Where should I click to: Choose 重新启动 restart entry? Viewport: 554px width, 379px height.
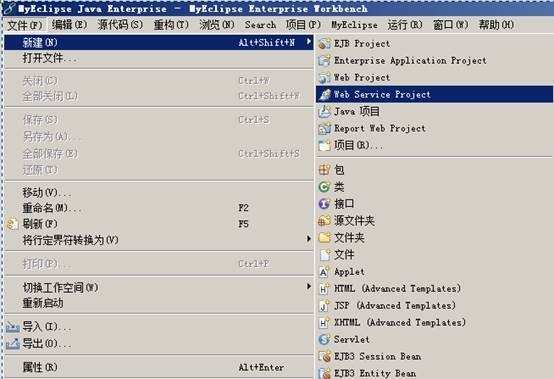(158, 303)
